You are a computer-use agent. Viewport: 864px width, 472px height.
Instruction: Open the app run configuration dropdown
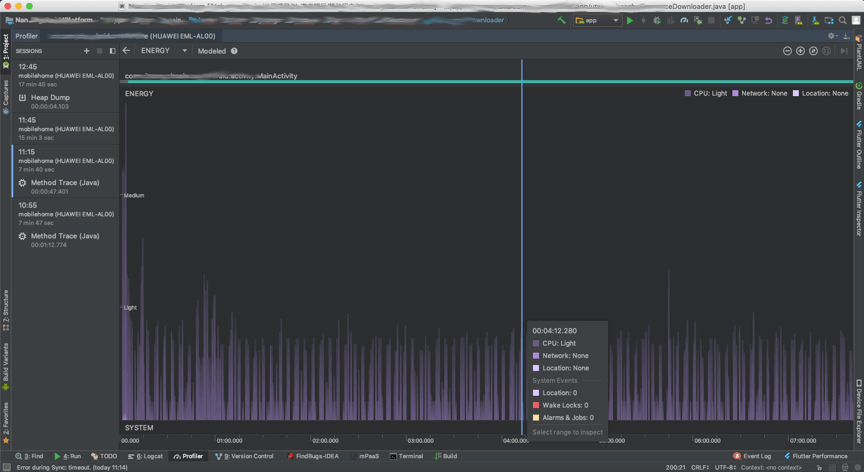(597, 20)
